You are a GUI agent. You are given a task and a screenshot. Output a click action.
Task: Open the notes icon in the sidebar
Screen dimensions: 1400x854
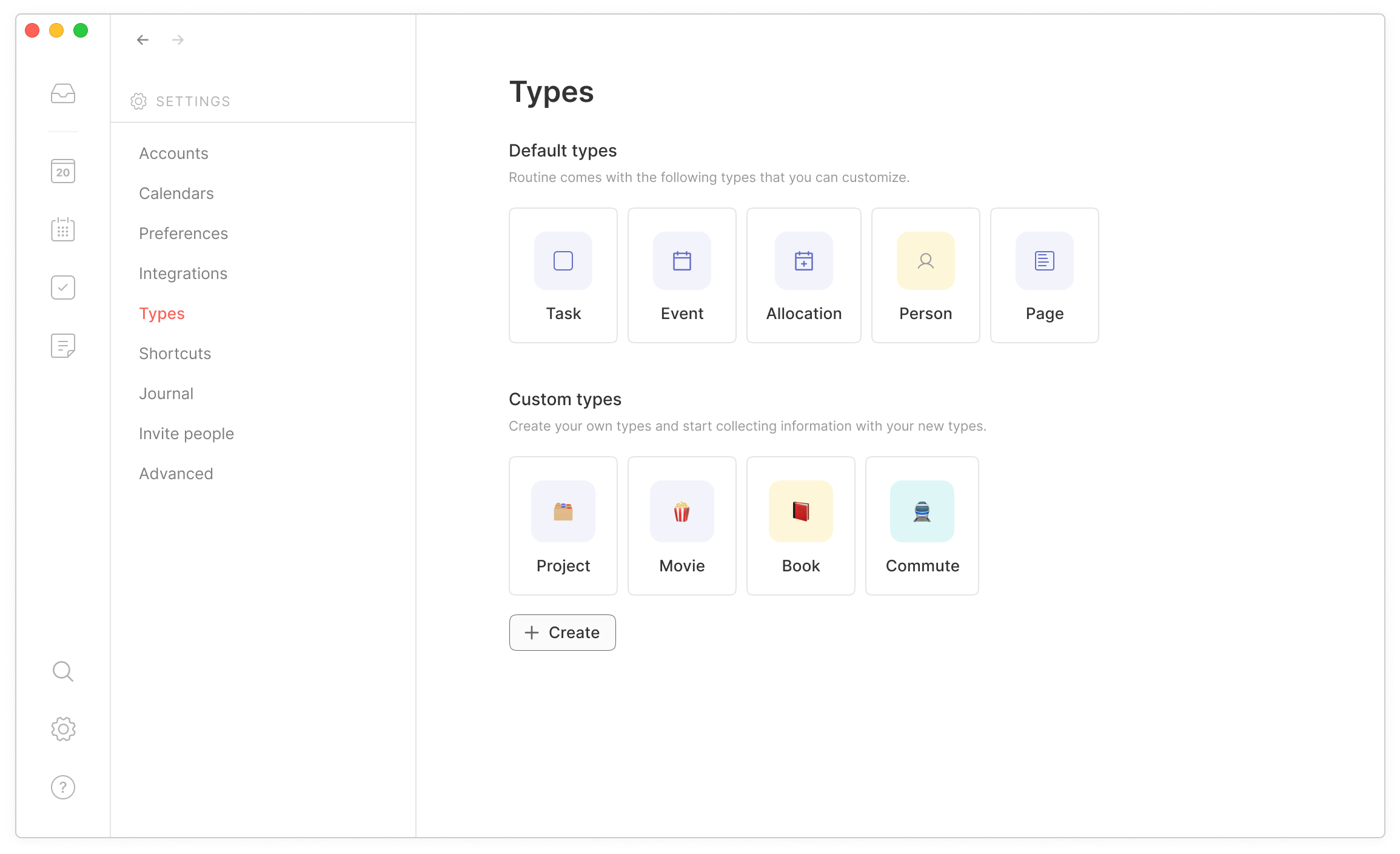pyautogui.click(x=62, y=345)
